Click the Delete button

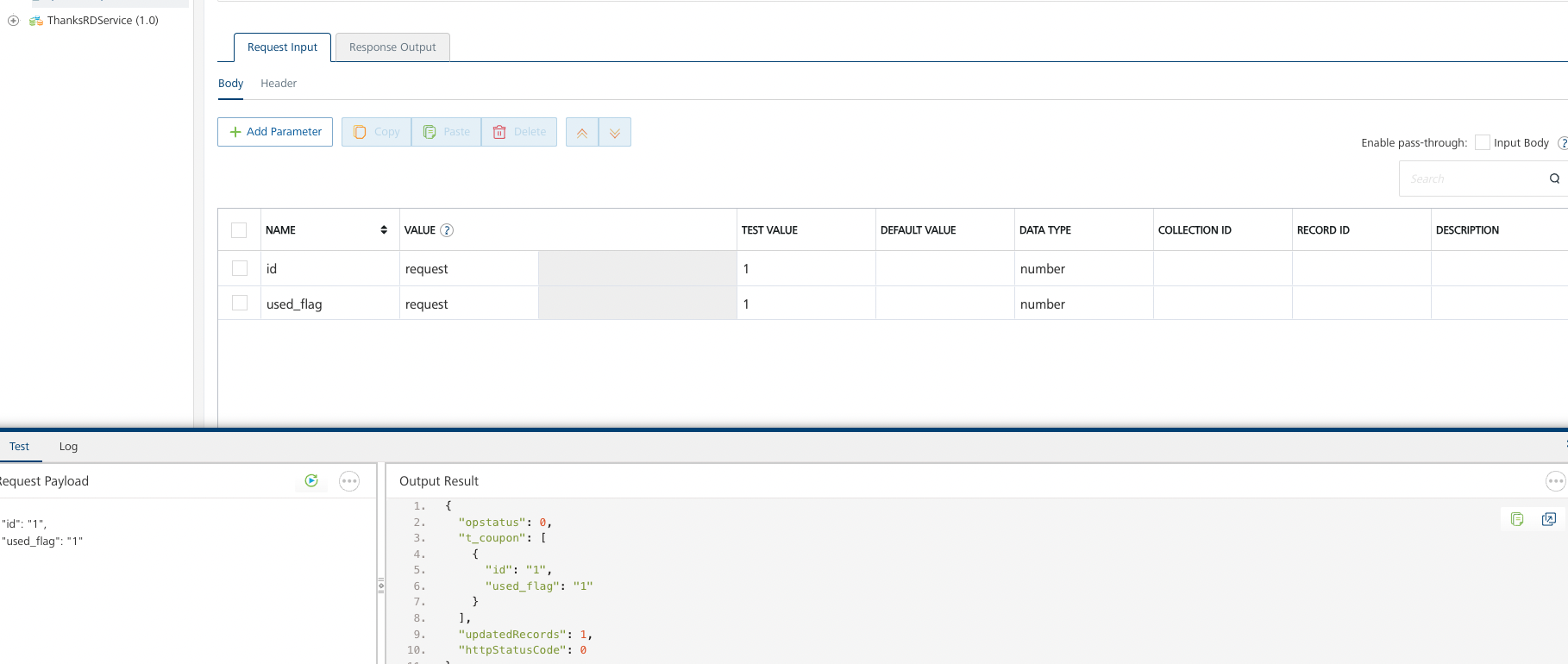click(518, 132)
